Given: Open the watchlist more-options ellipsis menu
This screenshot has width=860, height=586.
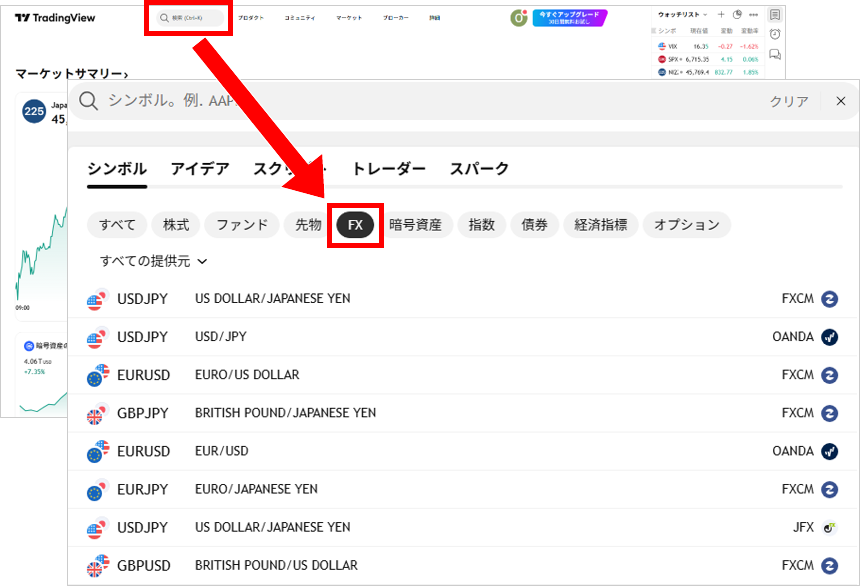Looking at the screenshot, I should pos(754,14).
